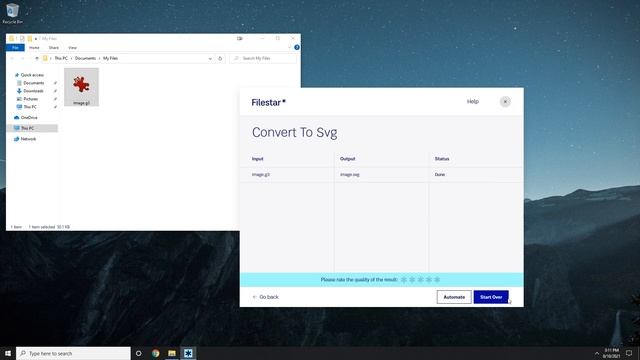This screenshot has width=640, height=360.
Task: Rate the result four stars
Action: [x=429, y=280]
